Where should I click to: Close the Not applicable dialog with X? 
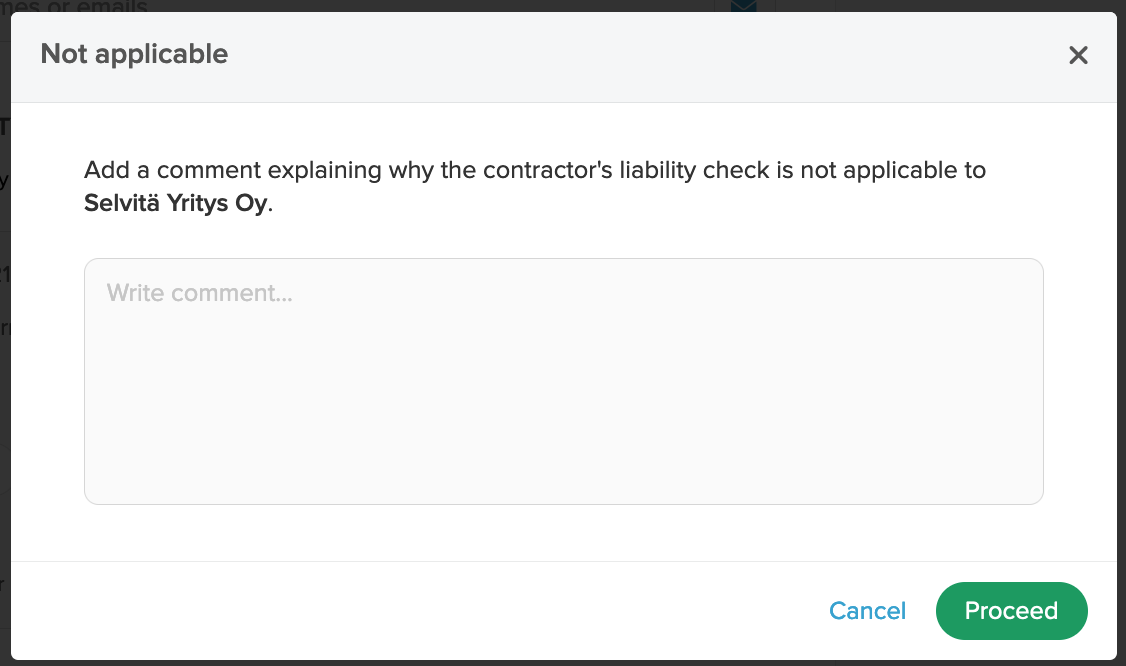[x=1078, y=55]
